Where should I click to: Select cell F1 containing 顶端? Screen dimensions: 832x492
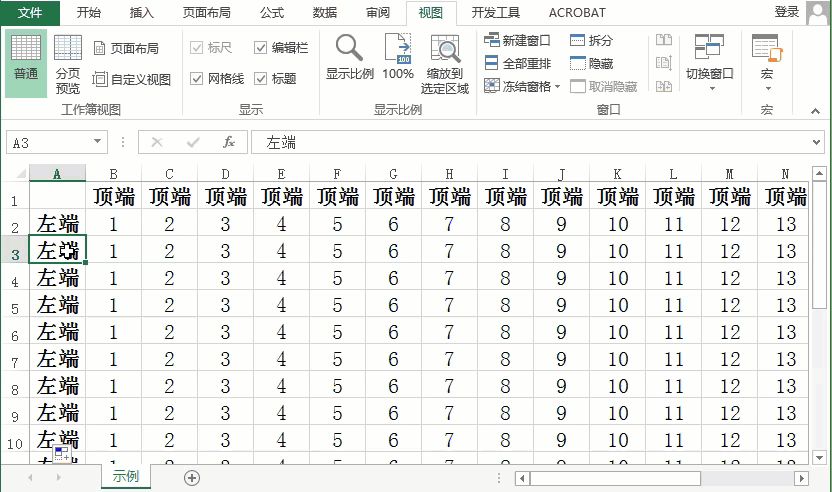337,196
